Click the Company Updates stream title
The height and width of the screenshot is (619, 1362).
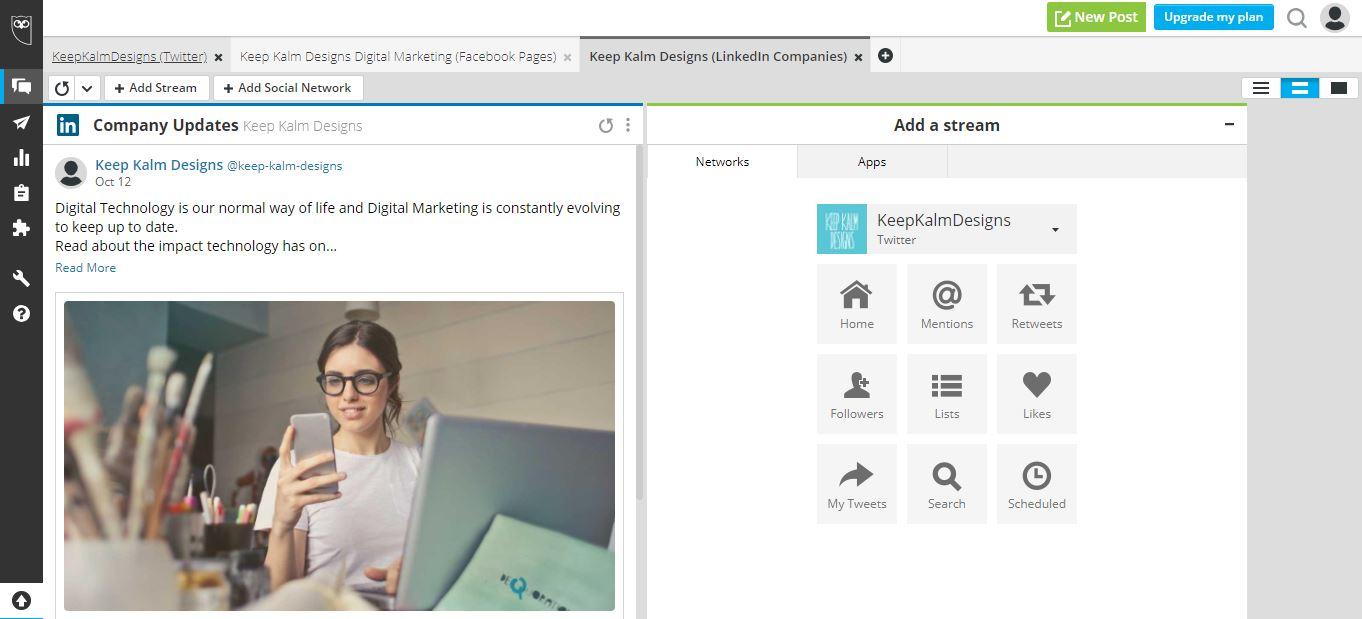coord(165,125)
